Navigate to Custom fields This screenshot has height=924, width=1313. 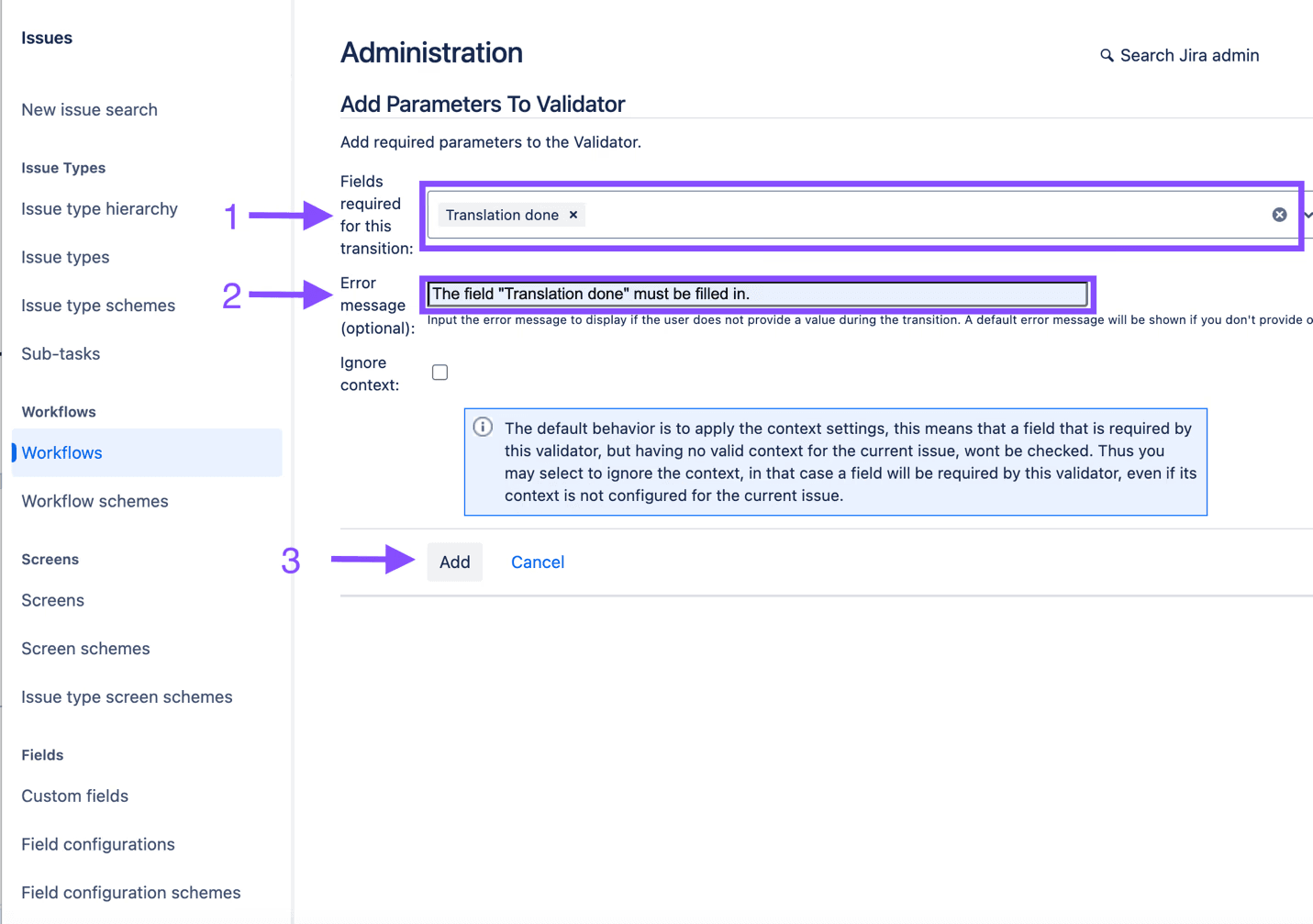click(74, 796)
